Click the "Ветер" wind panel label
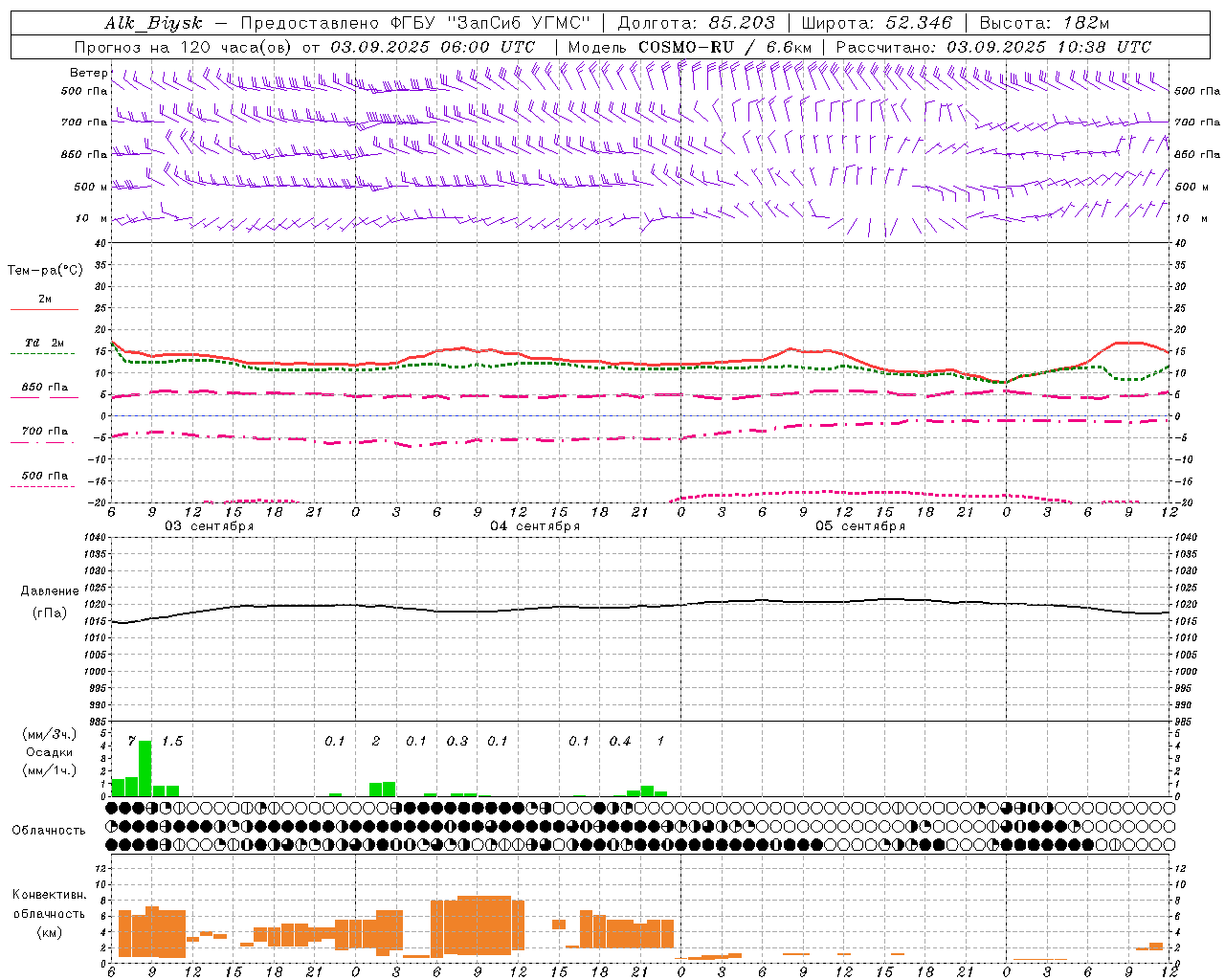The width and height of the screenshot is (1225, 980). 88,73
